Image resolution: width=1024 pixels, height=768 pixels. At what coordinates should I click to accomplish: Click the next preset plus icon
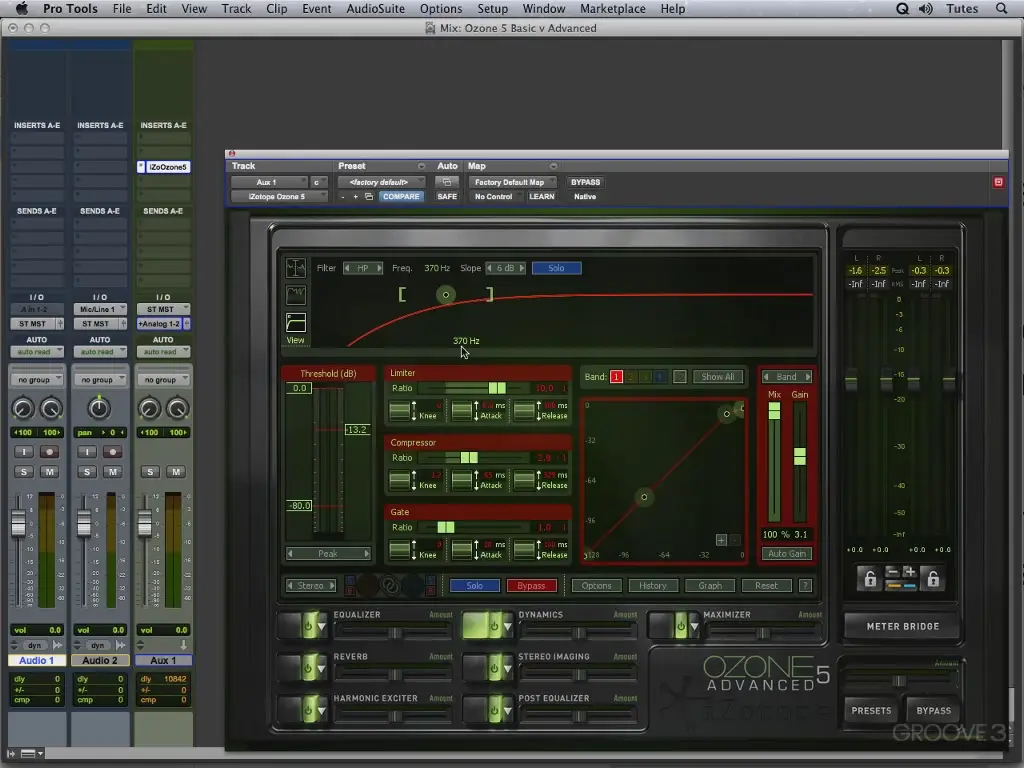(355, 197)
